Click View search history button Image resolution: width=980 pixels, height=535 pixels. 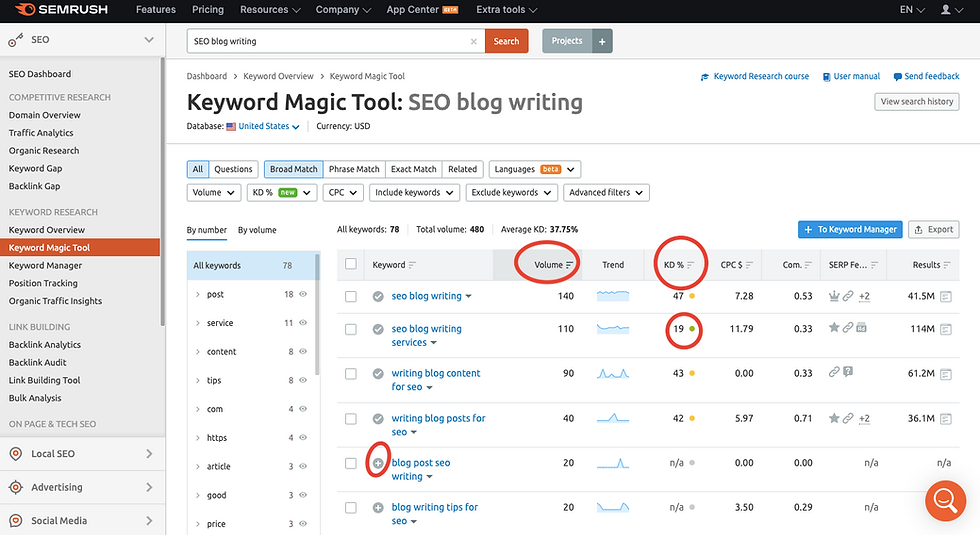[917, 102]
